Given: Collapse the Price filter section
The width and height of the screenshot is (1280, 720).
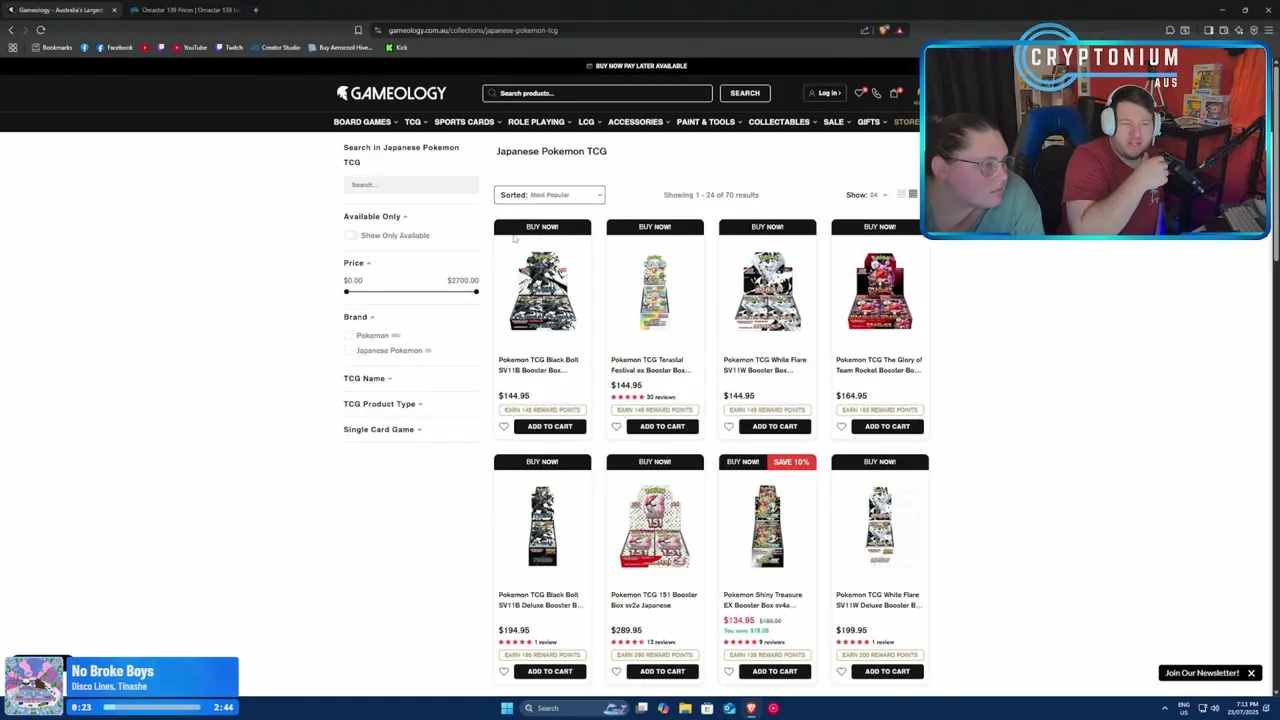Looking at the screenshot, I should (x=358, y=263).
